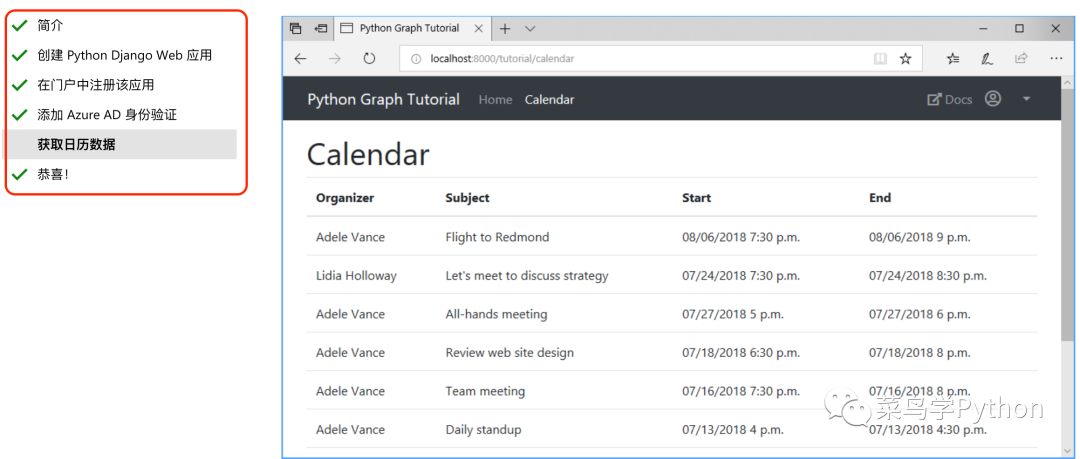Select the Calendar navigation item
1080x459 pixels.
coord(549,100)
